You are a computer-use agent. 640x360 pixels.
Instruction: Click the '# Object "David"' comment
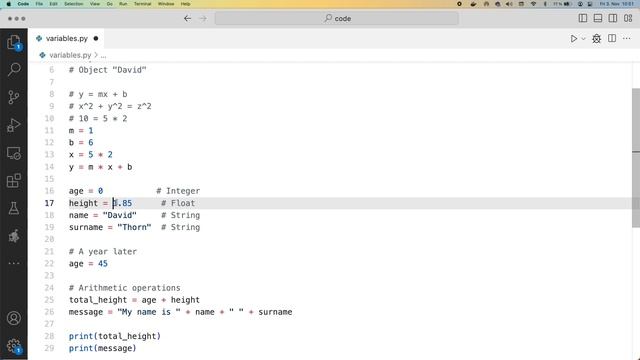pos(107,70)
